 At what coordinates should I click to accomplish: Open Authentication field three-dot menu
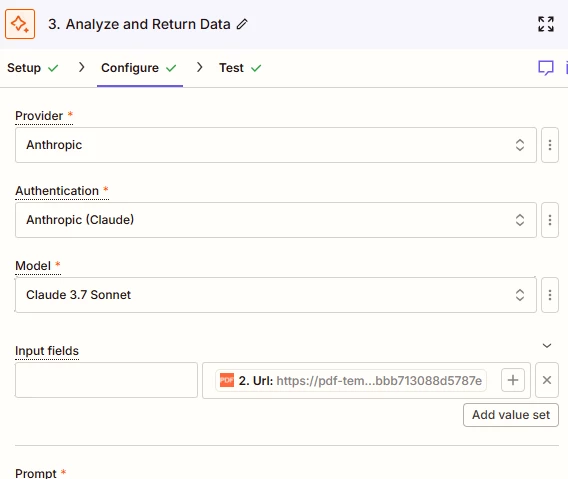click(550, 220)
